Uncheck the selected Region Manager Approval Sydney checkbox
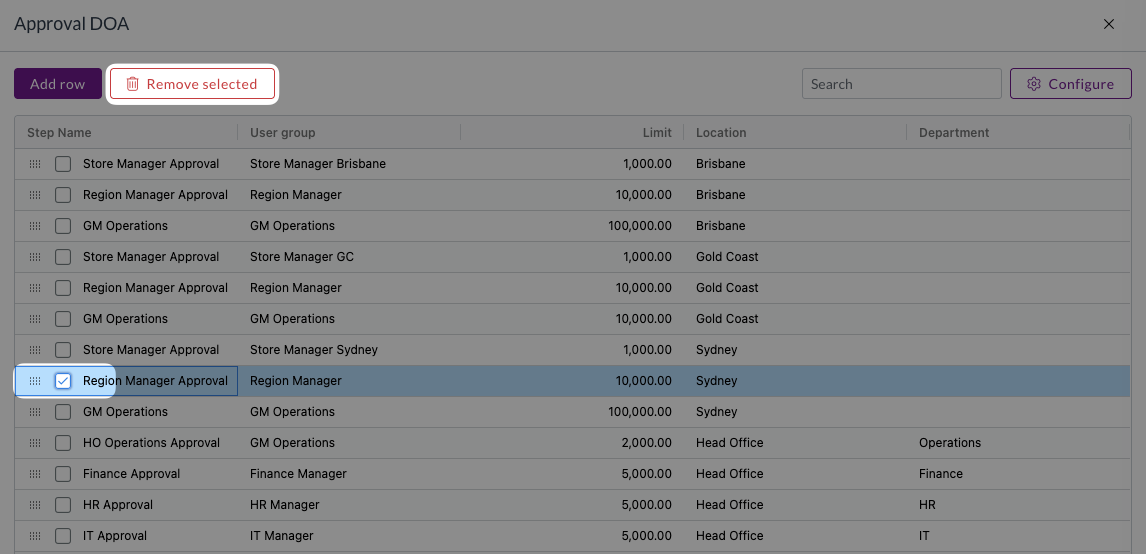This screenshot has width=1146, height=554. [x=63, y=381]
